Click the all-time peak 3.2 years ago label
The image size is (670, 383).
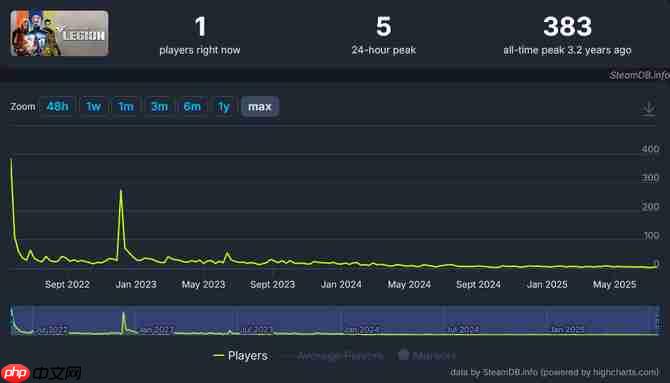[x=567, y=50]
